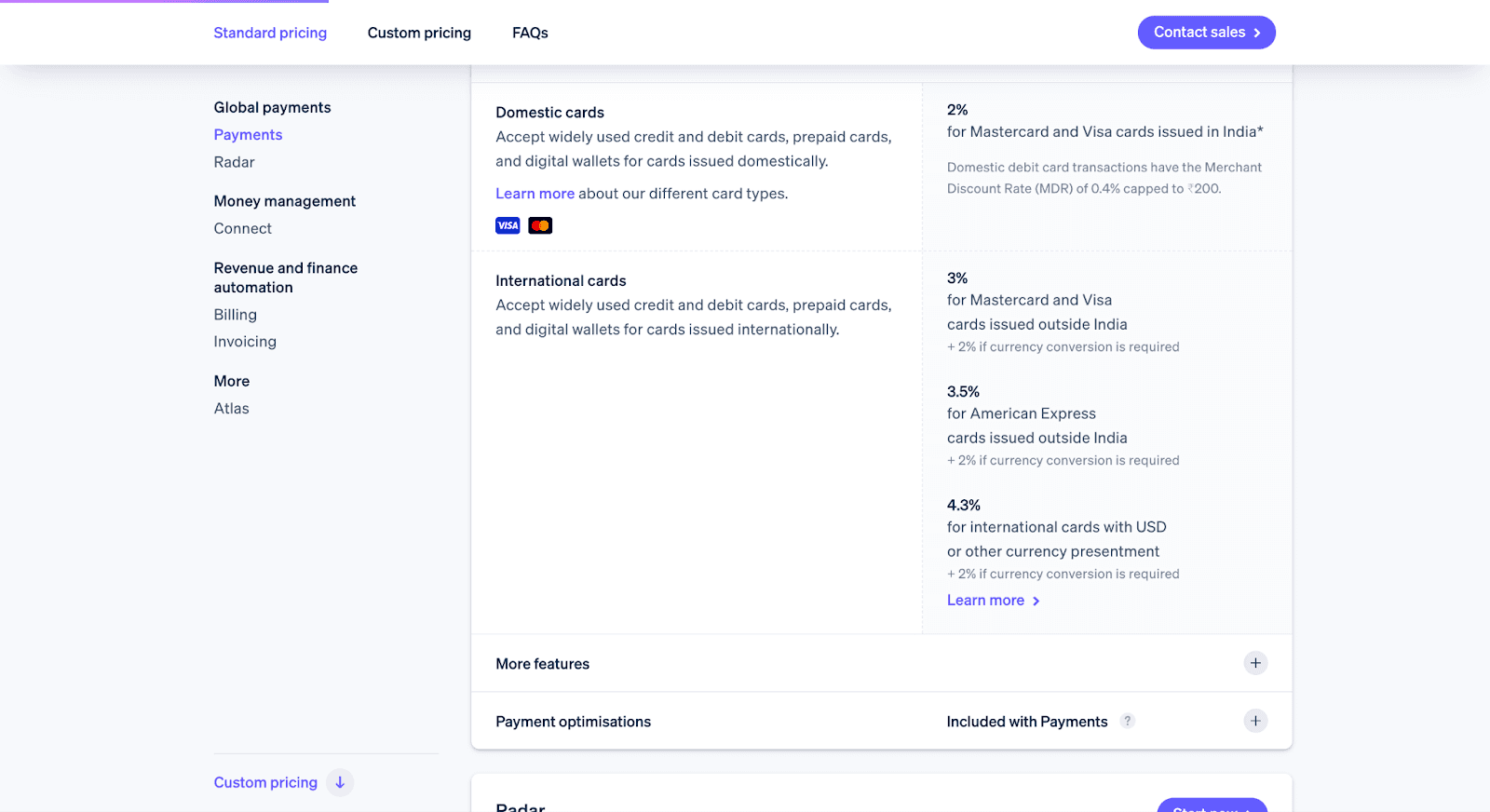Click the Start now button near Radar
The width and height of the screenshot is (1490, 812).
pyautogui.click(x=1212, y=808)
